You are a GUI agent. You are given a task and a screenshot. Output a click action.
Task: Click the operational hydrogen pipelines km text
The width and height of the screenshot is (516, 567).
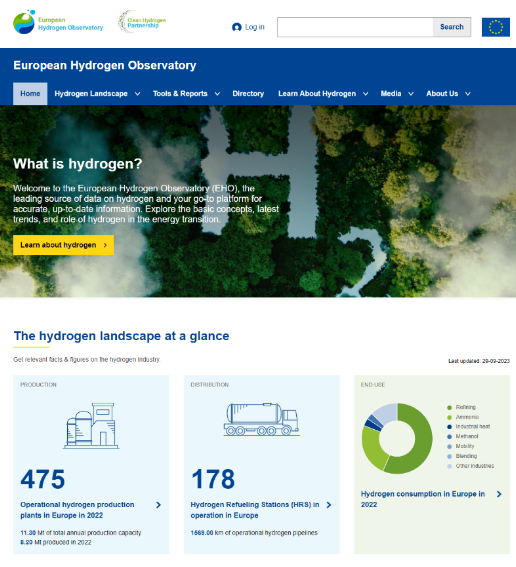254,533
